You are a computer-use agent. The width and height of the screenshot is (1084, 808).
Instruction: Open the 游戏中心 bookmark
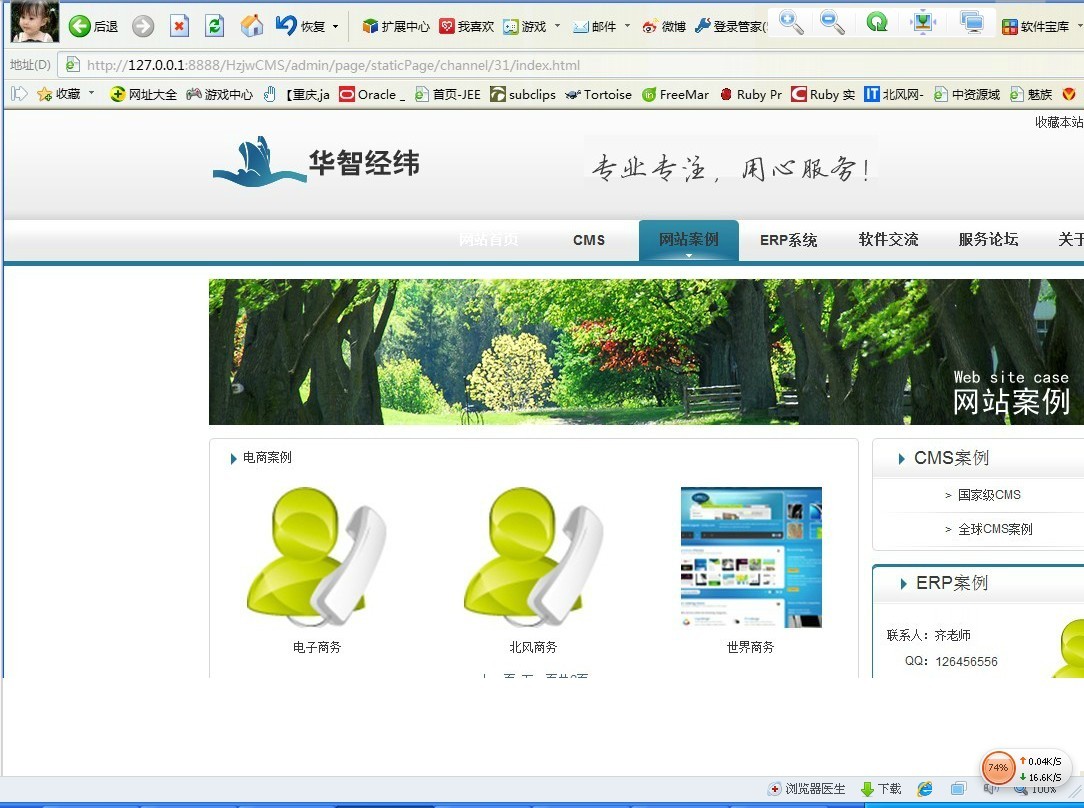click(x=219, y=94)
